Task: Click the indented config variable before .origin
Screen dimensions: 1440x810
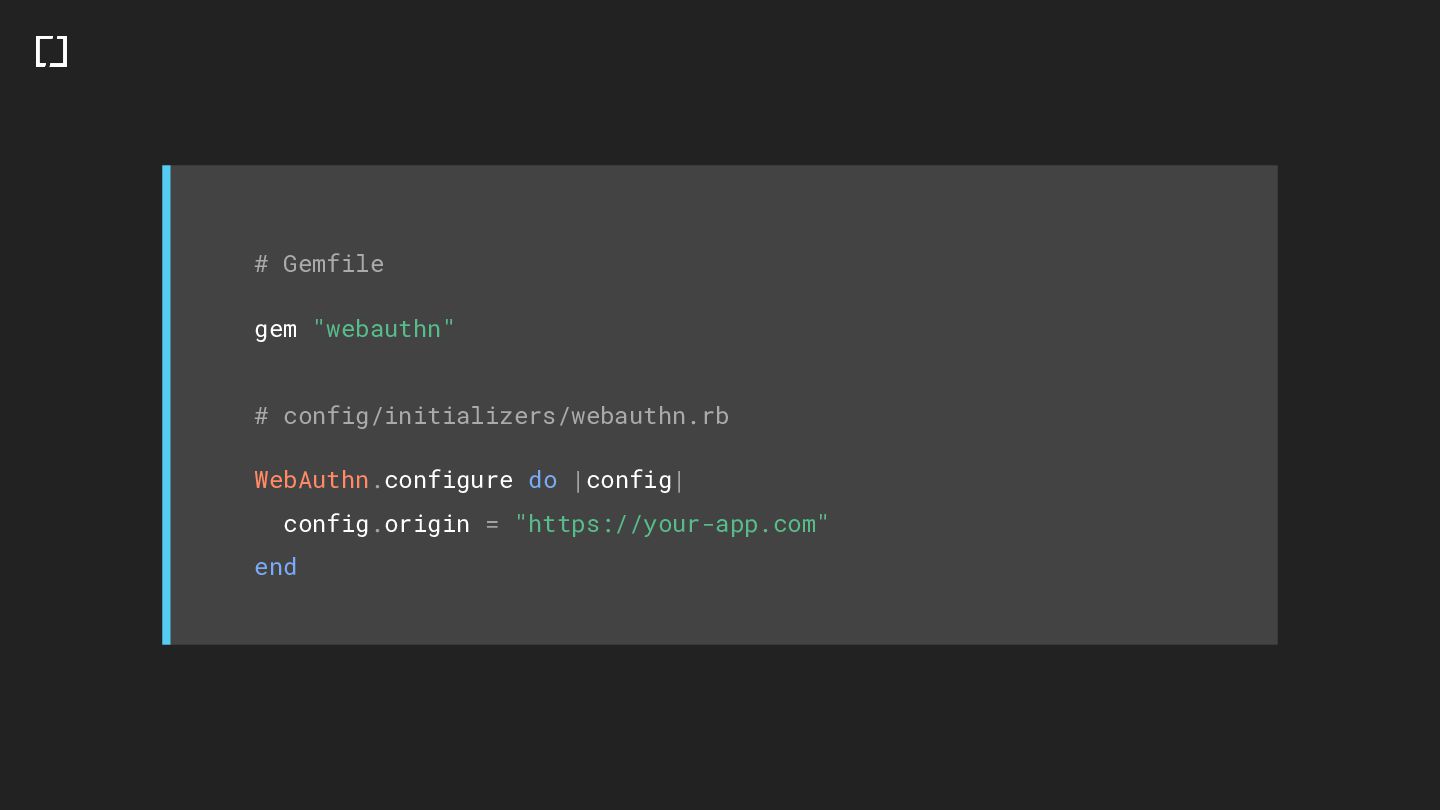Action: pos(326,524)
